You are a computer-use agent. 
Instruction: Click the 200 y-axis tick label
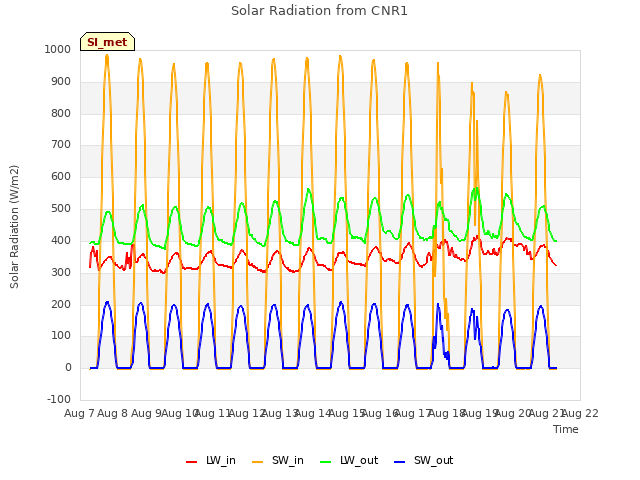(61, 304)
